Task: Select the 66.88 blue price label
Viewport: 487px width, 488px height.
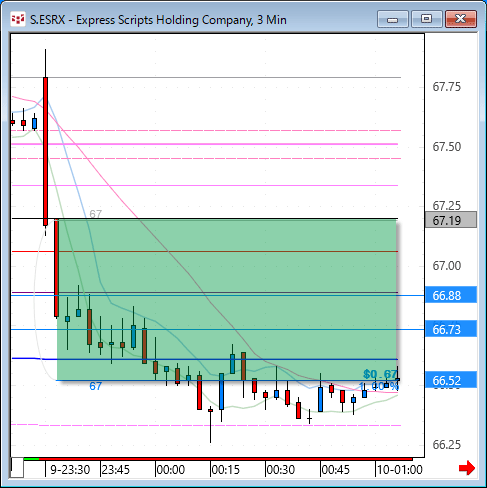Action: 451,295
